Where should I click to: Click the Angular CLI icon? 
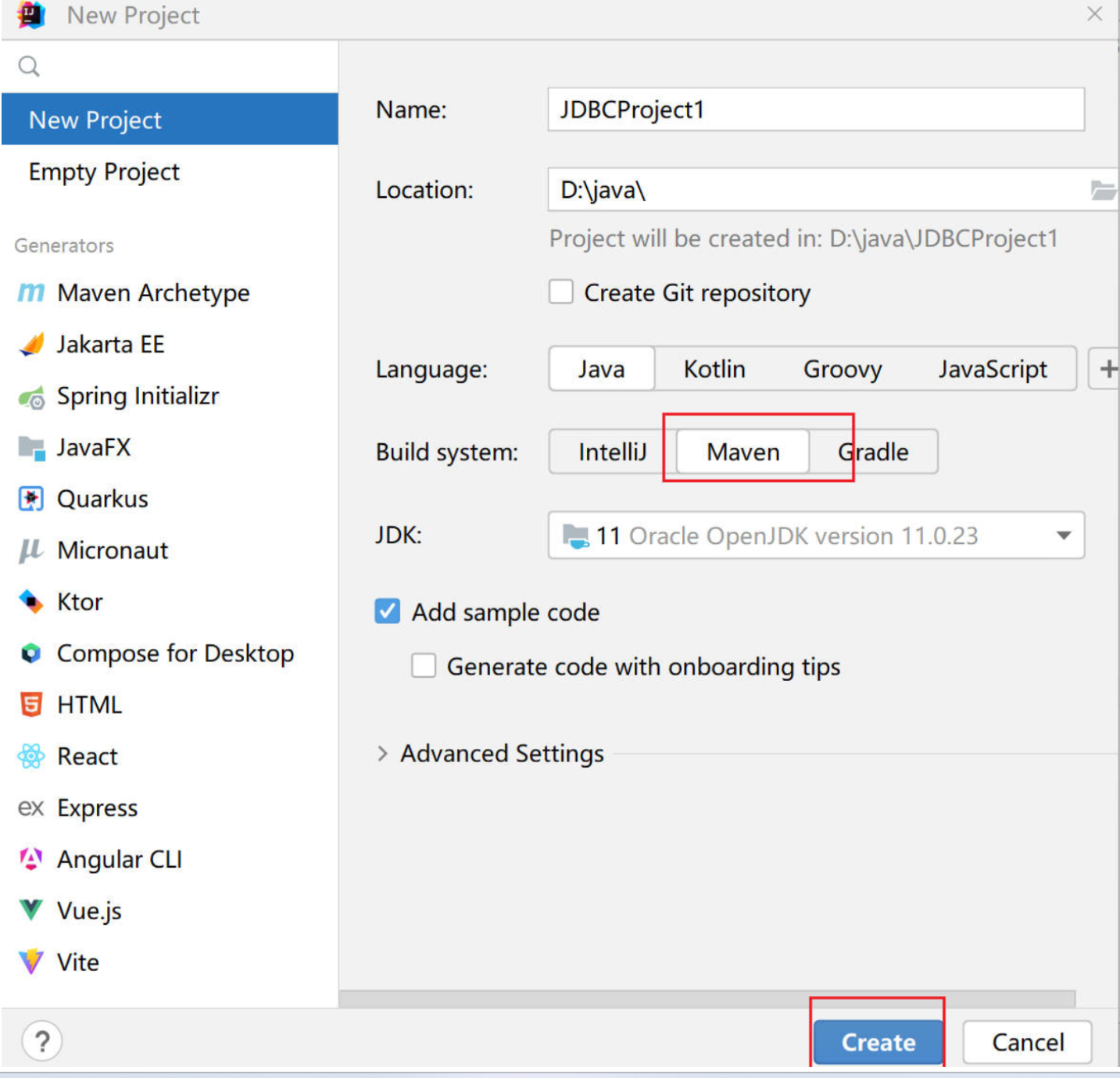click(31, 859)
